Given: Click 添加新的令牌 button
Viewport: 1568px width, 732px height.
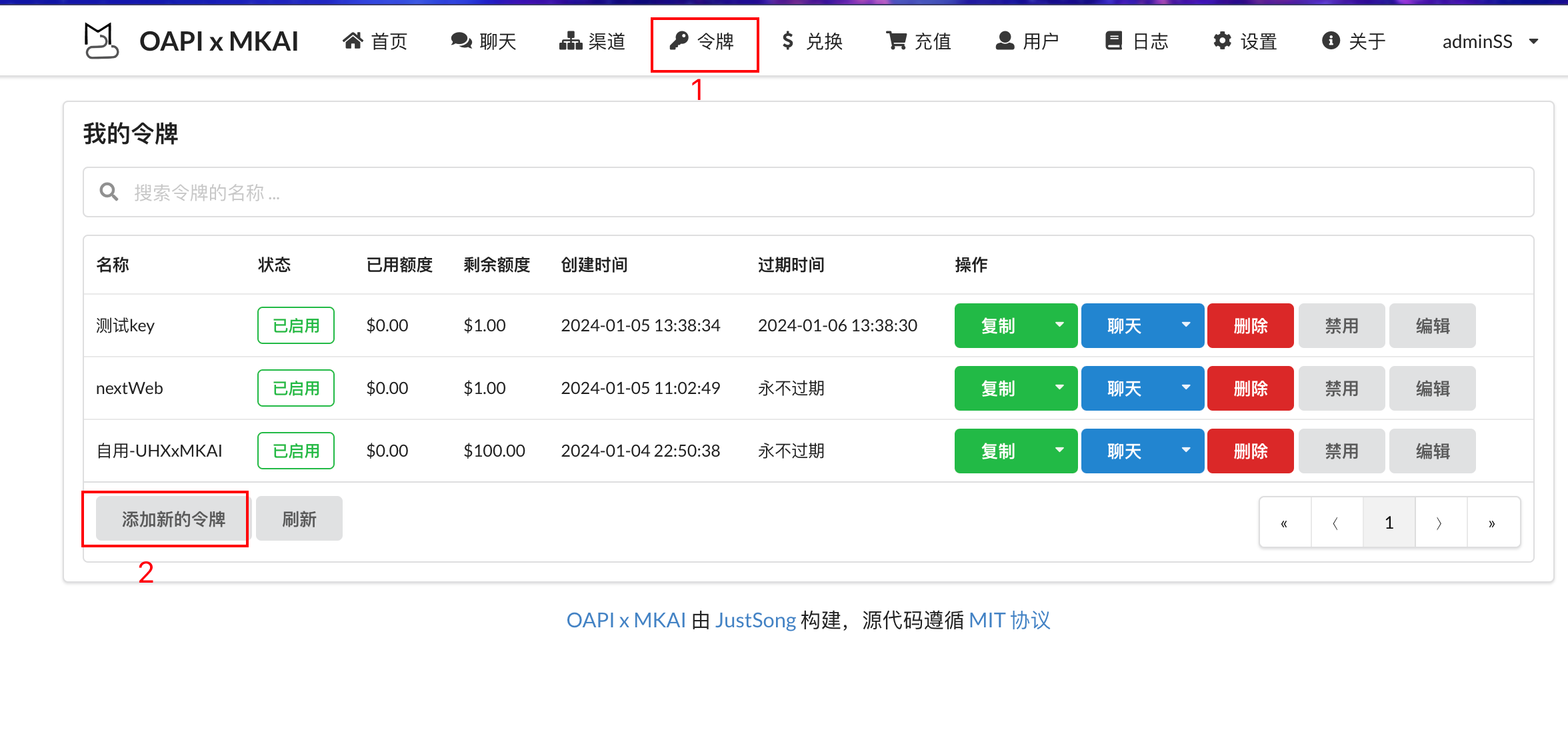Looking at the screenshot, I should 173,519.
